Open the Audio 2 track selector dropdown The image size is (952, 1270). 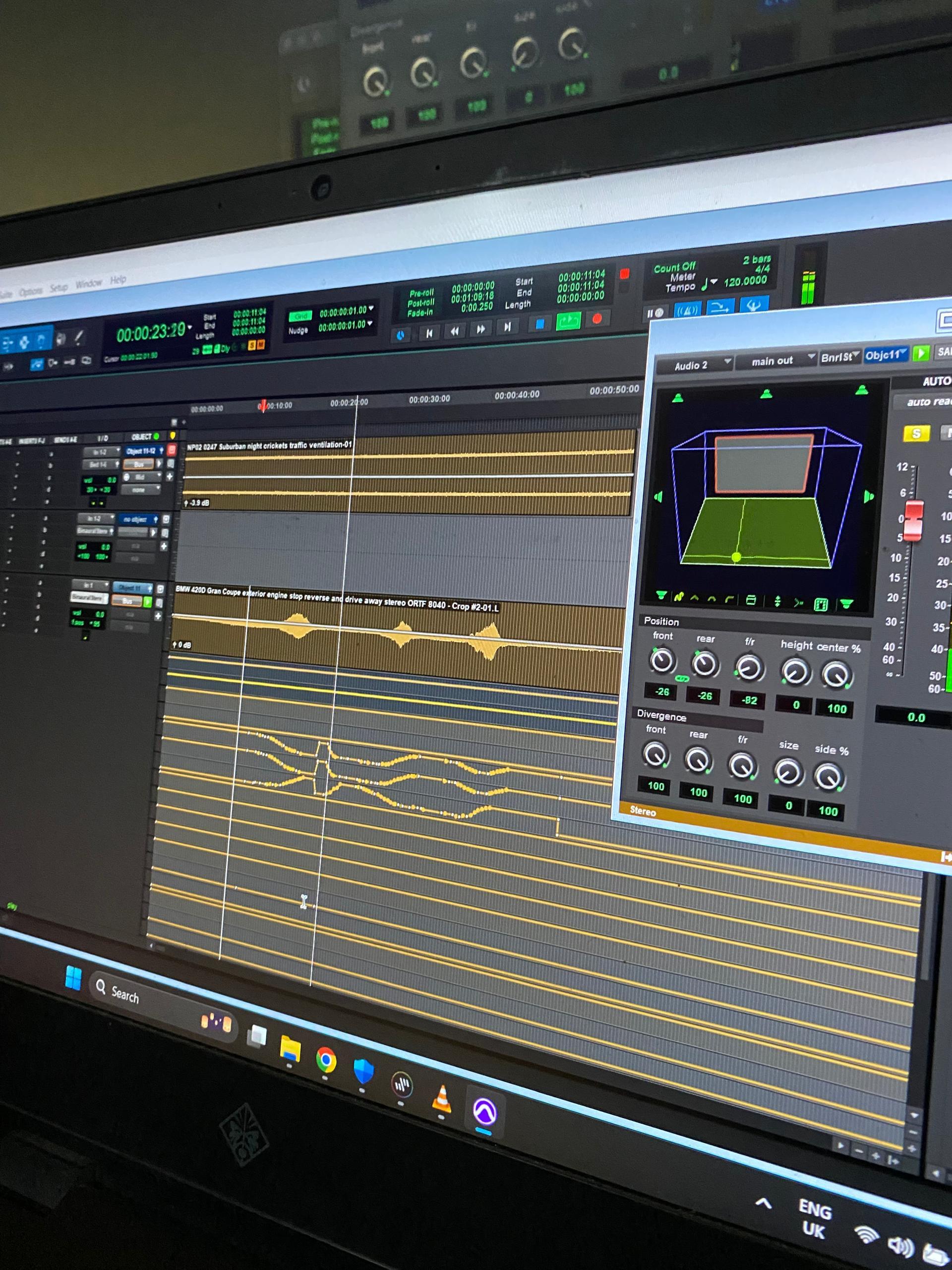point(695,365)
